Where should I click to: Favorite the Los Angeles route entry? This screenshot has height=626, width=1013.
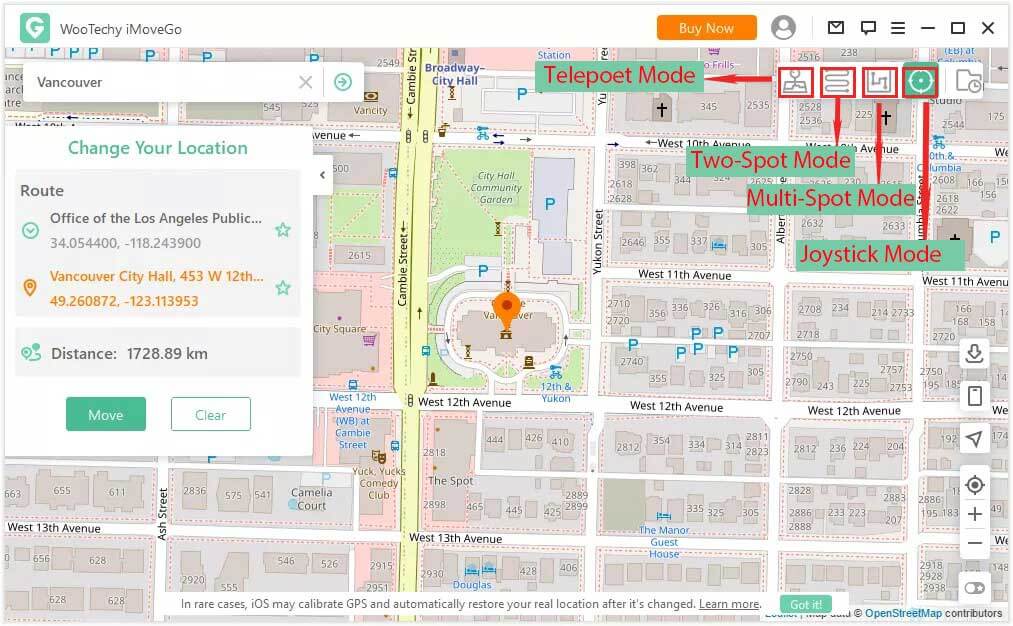tap(283, 230)
